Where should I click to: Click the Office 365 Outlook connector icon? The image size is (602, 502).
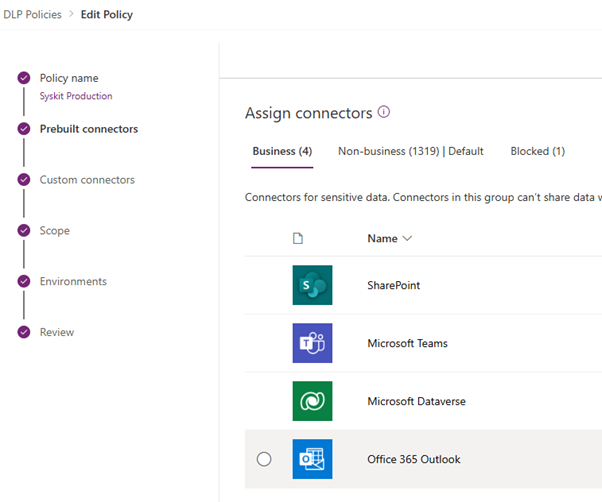pos(312,459)
